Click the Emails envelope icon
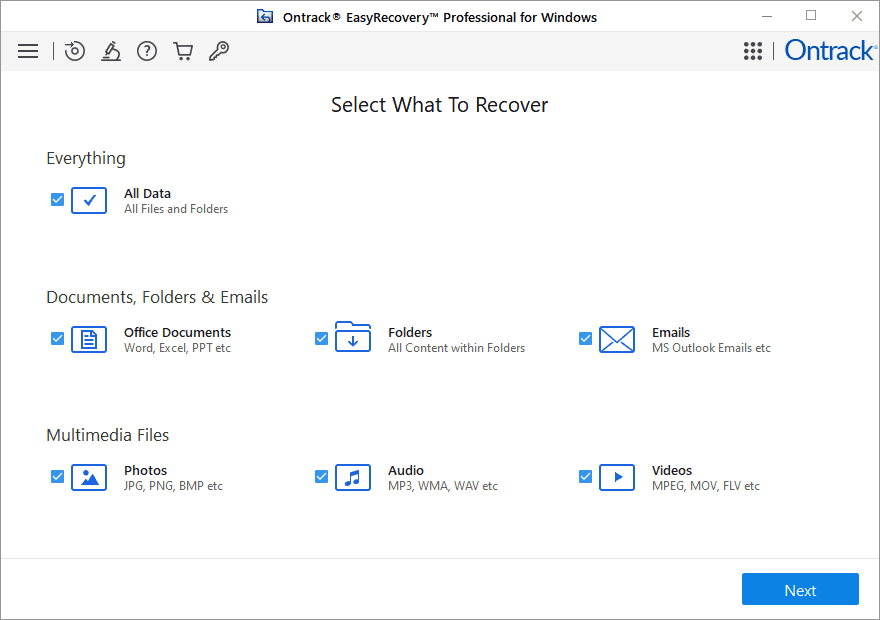 tap(617, 339)
